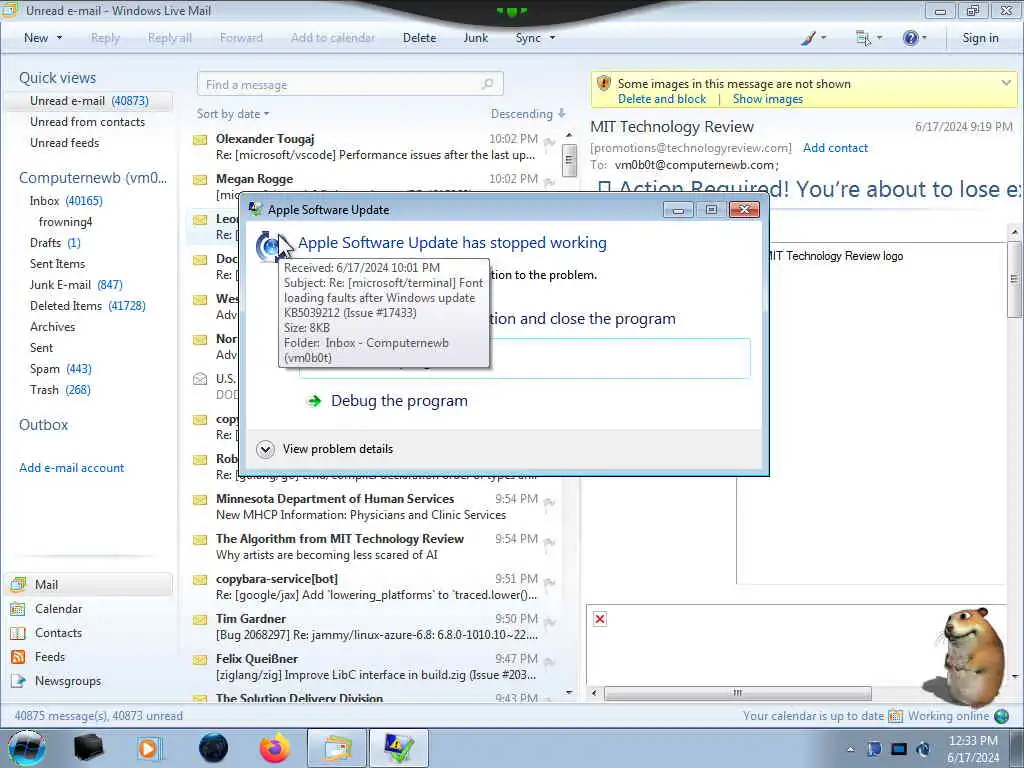Open the Drafts folder
The width and height of the screenshot is (1024, 768).
(55, 243)
